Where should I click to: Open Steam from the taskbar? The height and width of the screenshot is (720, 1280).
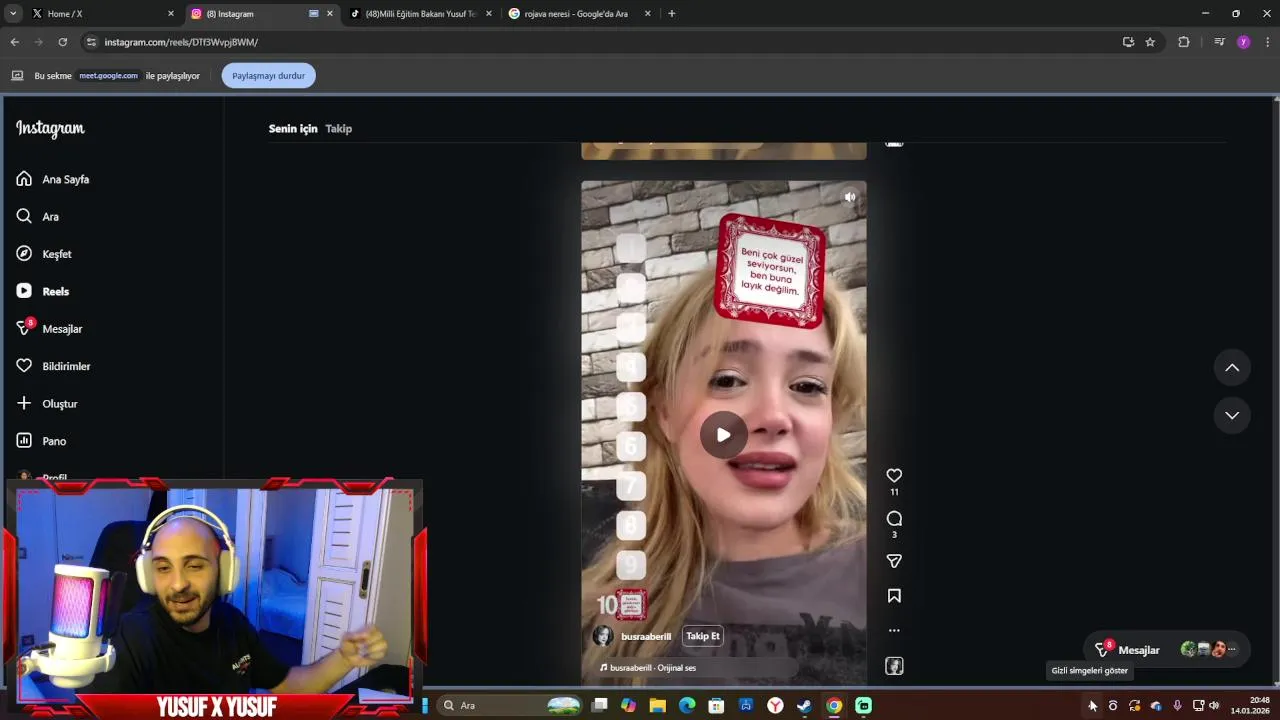tap(804, 705)
